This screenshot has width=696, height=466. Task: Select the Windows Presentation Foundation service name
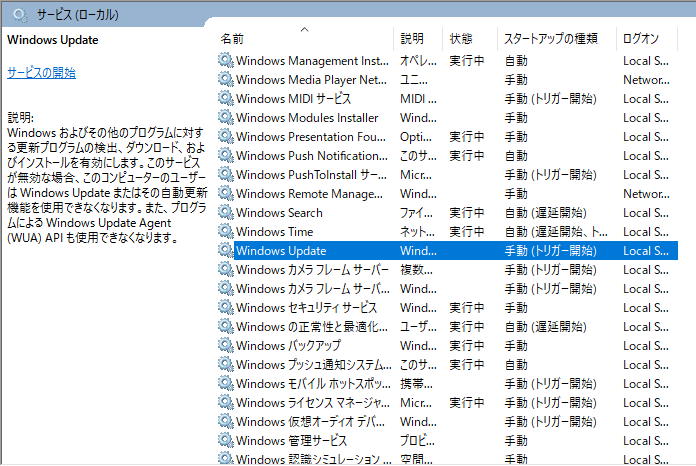[x=311, y=137]
